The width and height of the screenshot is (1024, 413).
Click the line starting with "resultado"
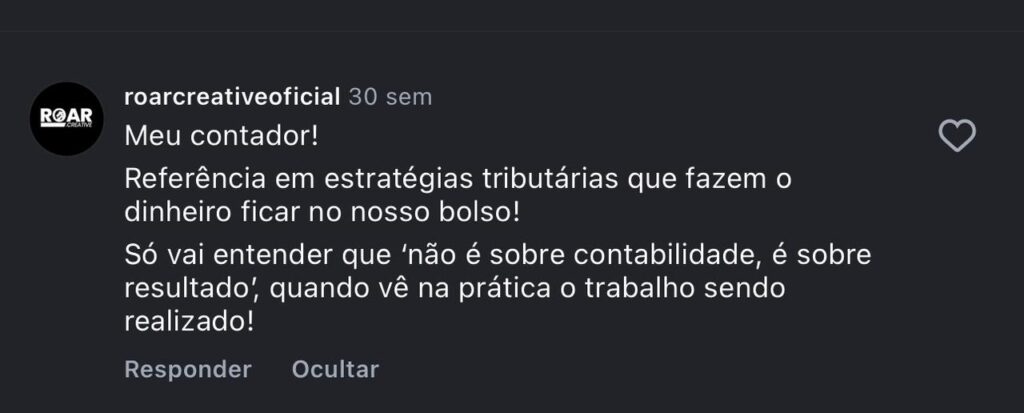pos(458,289)
